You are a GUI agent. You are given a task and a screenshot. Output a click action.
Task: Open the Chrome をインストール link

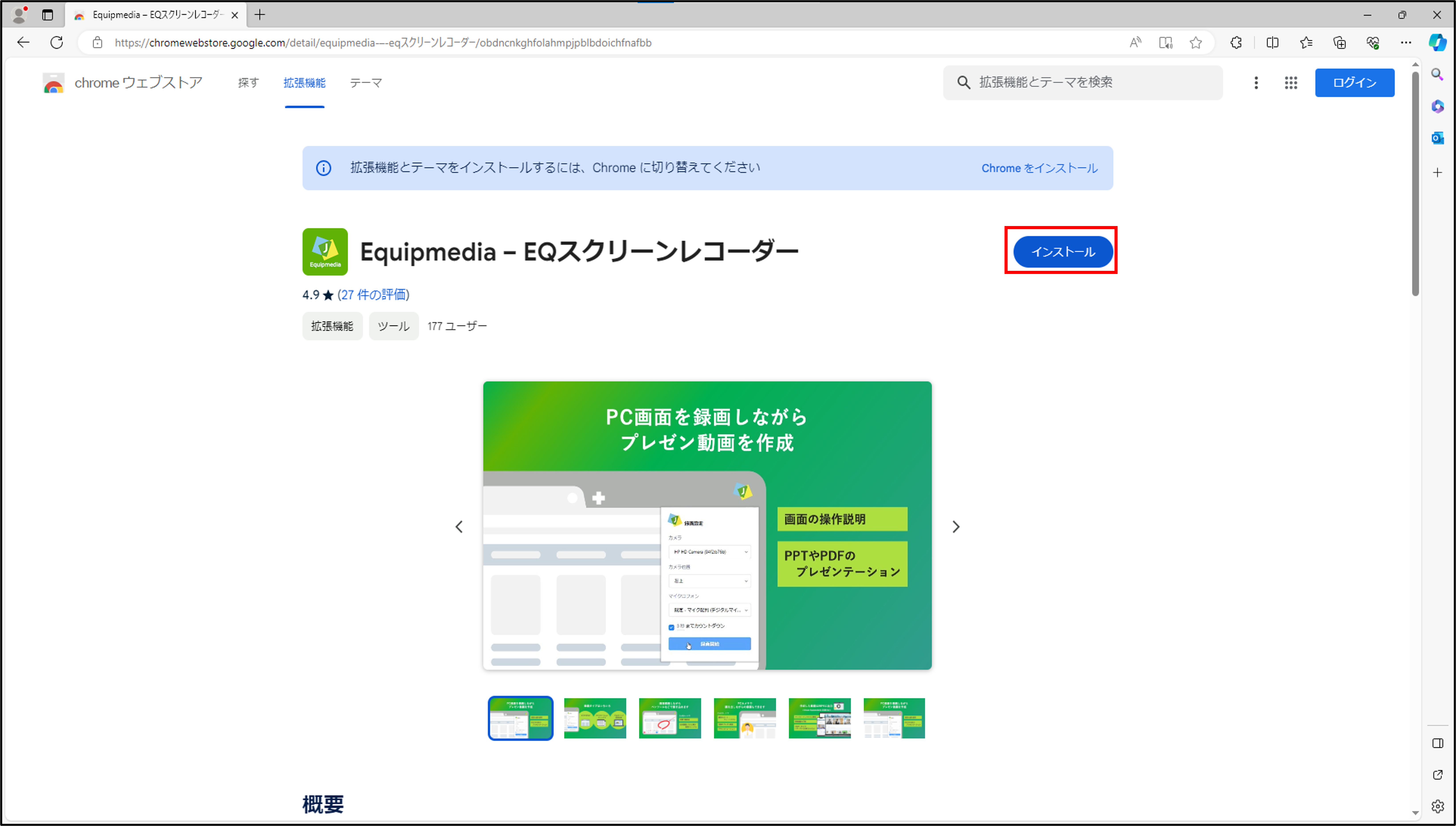[x=1039, y=169]
